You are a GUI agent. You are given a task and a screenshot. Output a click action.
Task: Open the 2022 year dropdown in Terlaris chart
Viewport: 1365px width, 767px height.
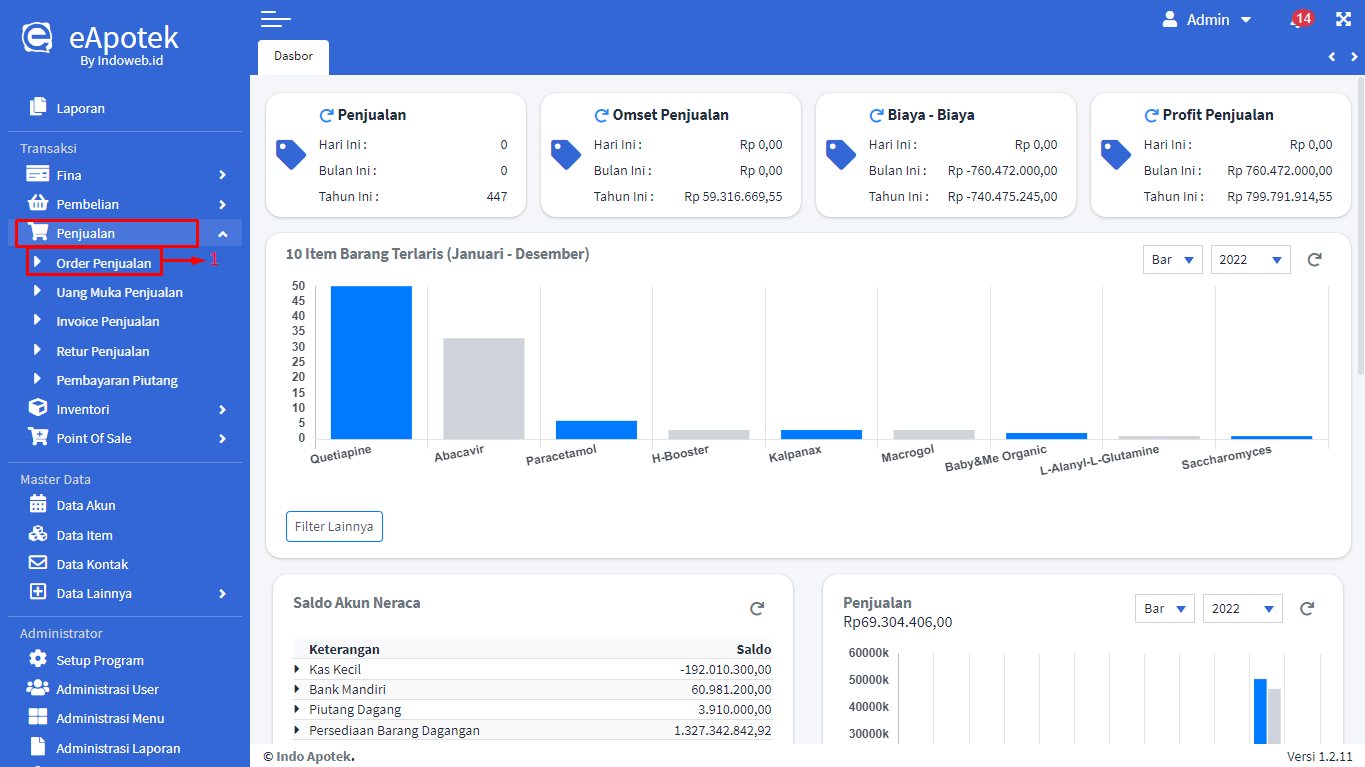1250,260
